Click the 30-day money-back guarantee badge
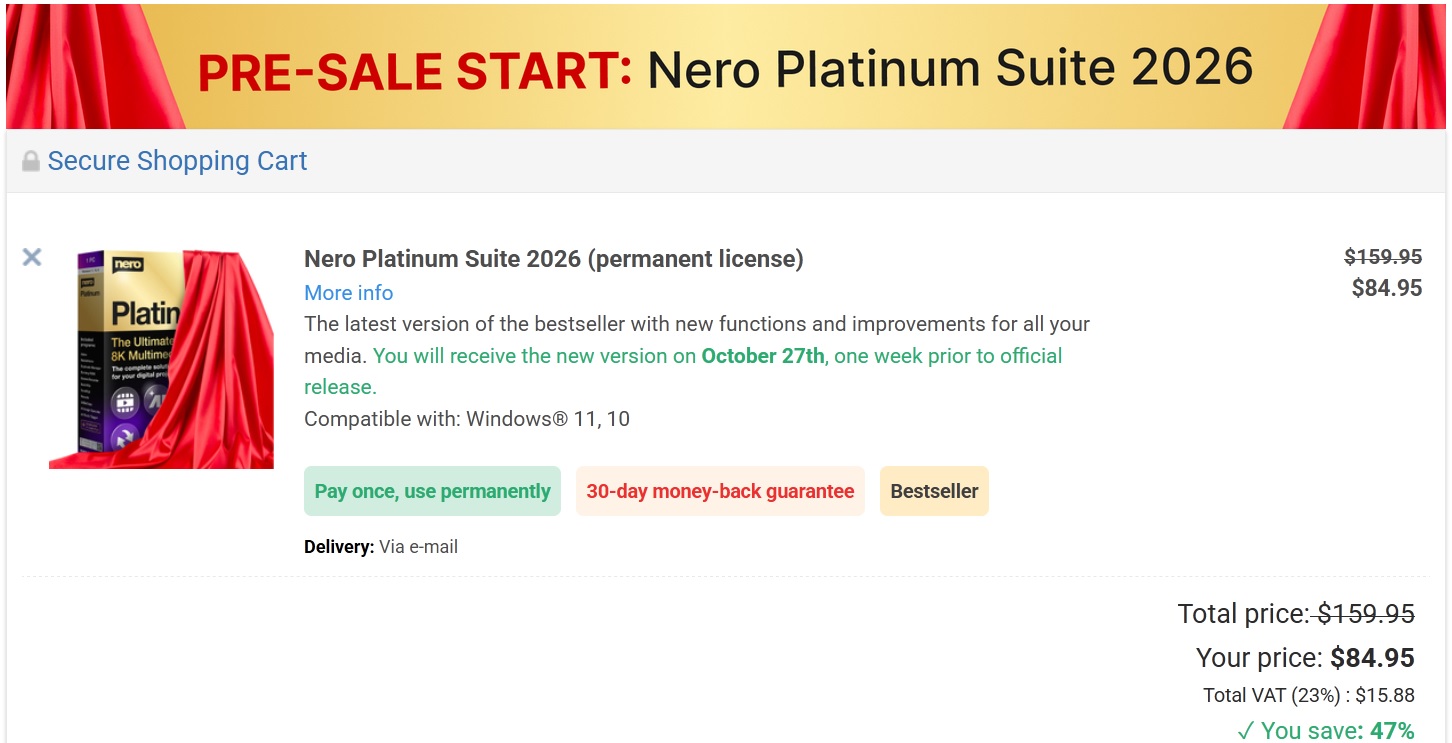This screenshot has width=1452, height=743. tap(719, 491)
